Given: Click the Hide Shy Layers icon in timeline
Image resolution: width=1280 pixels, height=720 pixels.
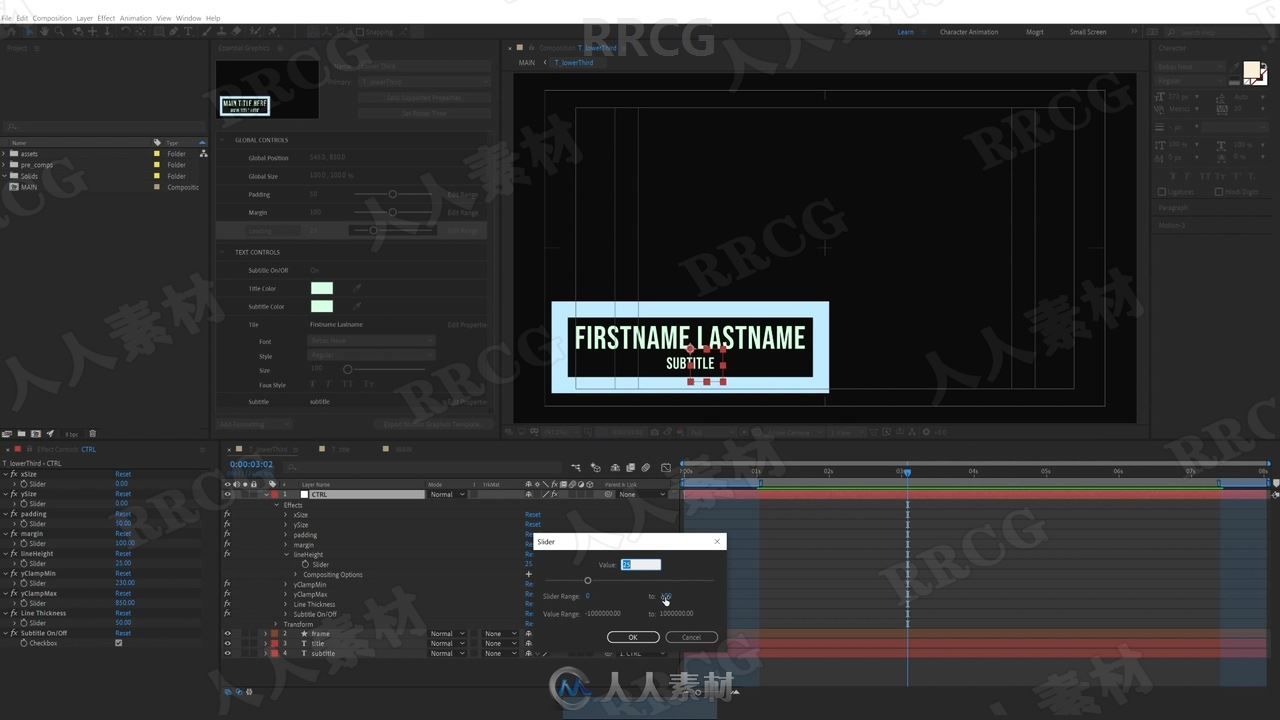Looking at the screenshot, I should [x=615, y=467].
